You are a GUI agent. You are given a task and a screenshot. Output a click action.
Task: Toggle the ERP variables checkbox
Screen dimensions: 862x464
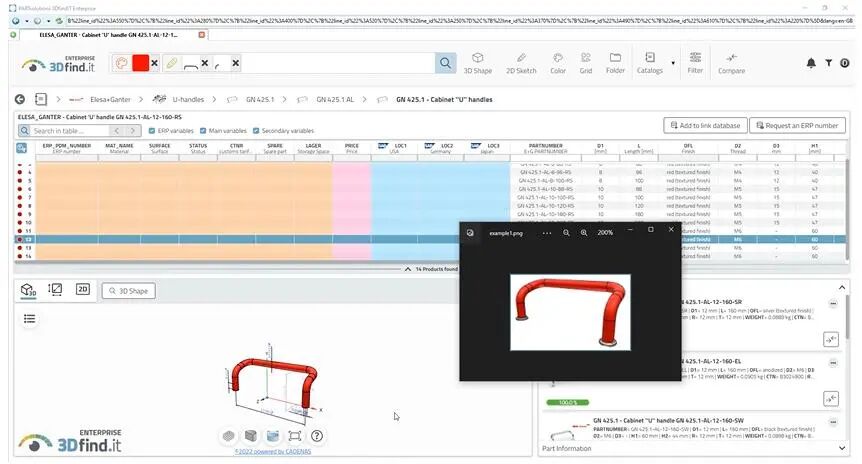pyautogui.click(x=152, y=131)
